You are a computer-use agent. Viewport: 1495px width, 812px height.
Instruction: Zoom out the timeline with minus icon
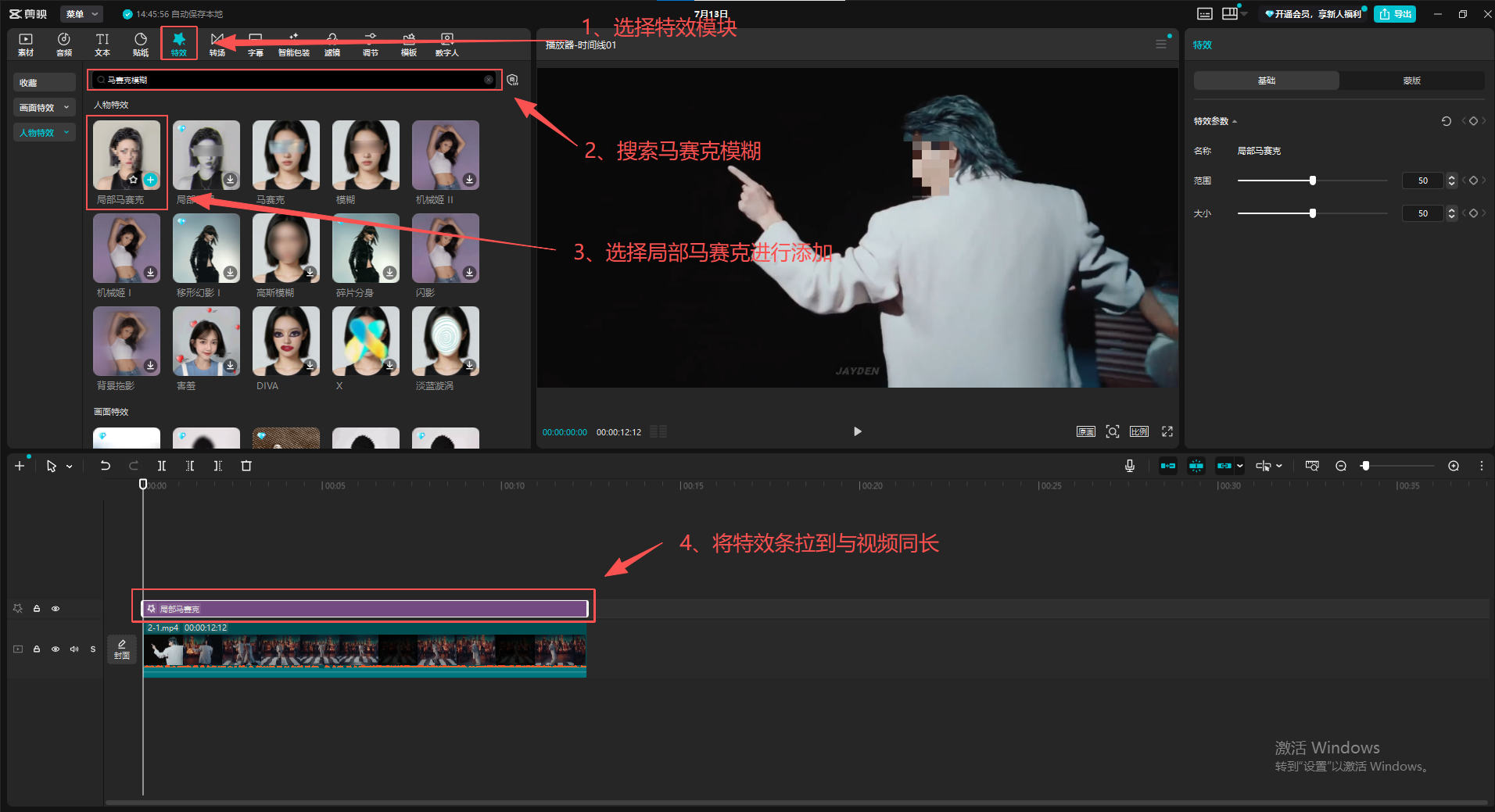pyautogui.click(x=1341, y=466)
